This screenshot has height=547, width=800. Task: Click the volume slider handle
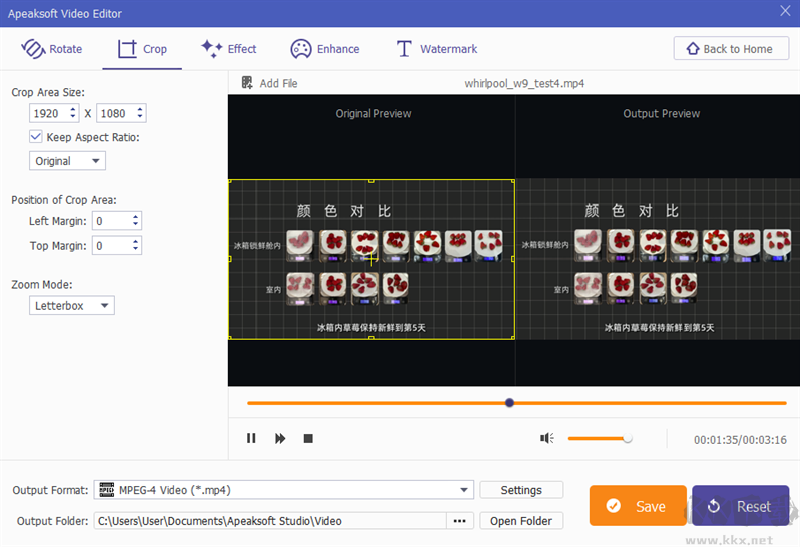coord(627,438)
